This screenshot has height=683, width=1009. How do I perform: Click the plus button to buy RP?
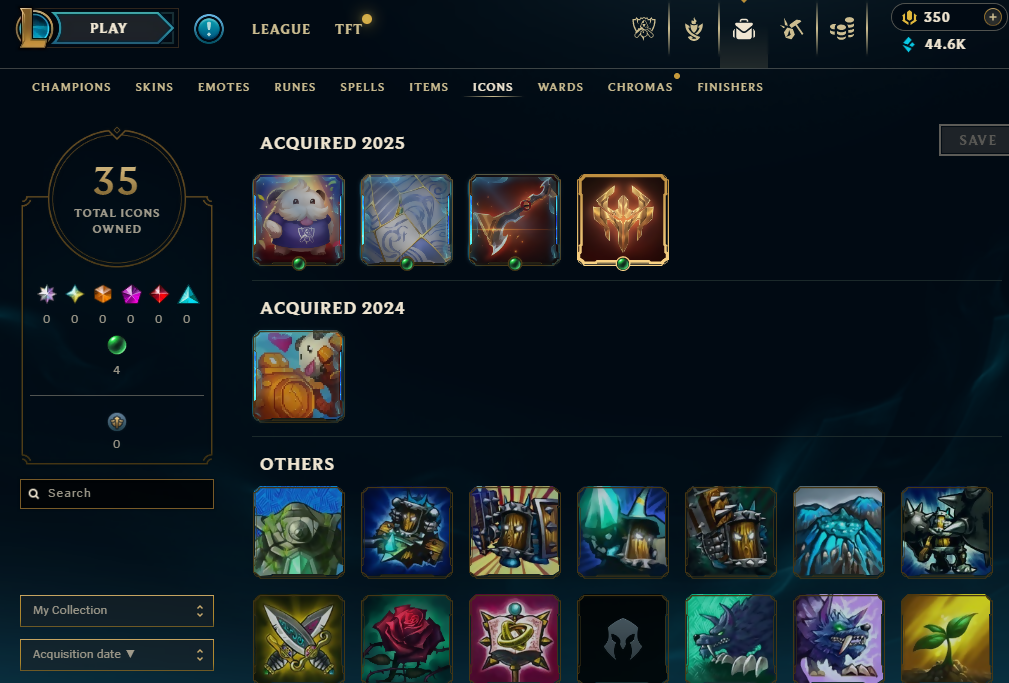coord(993,17)
